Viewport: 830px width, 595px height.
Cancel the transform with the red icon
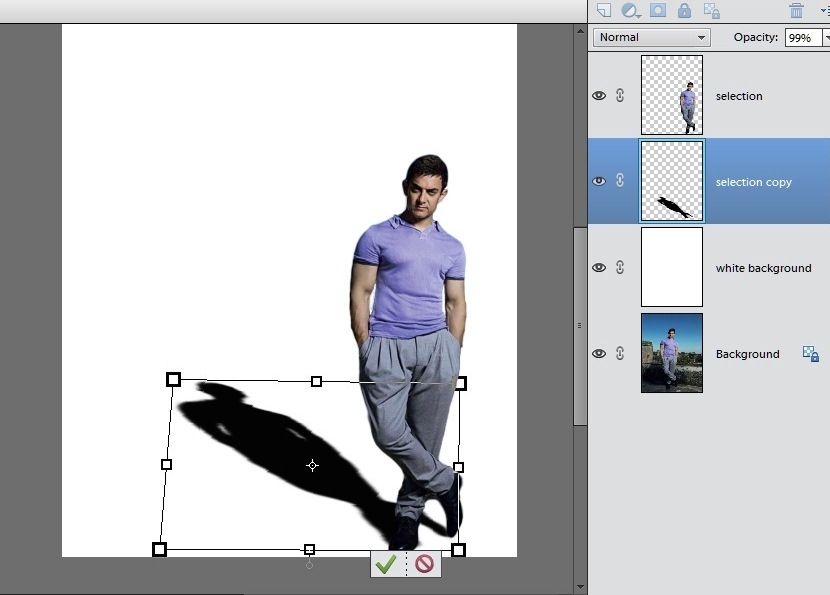(424, 563)
